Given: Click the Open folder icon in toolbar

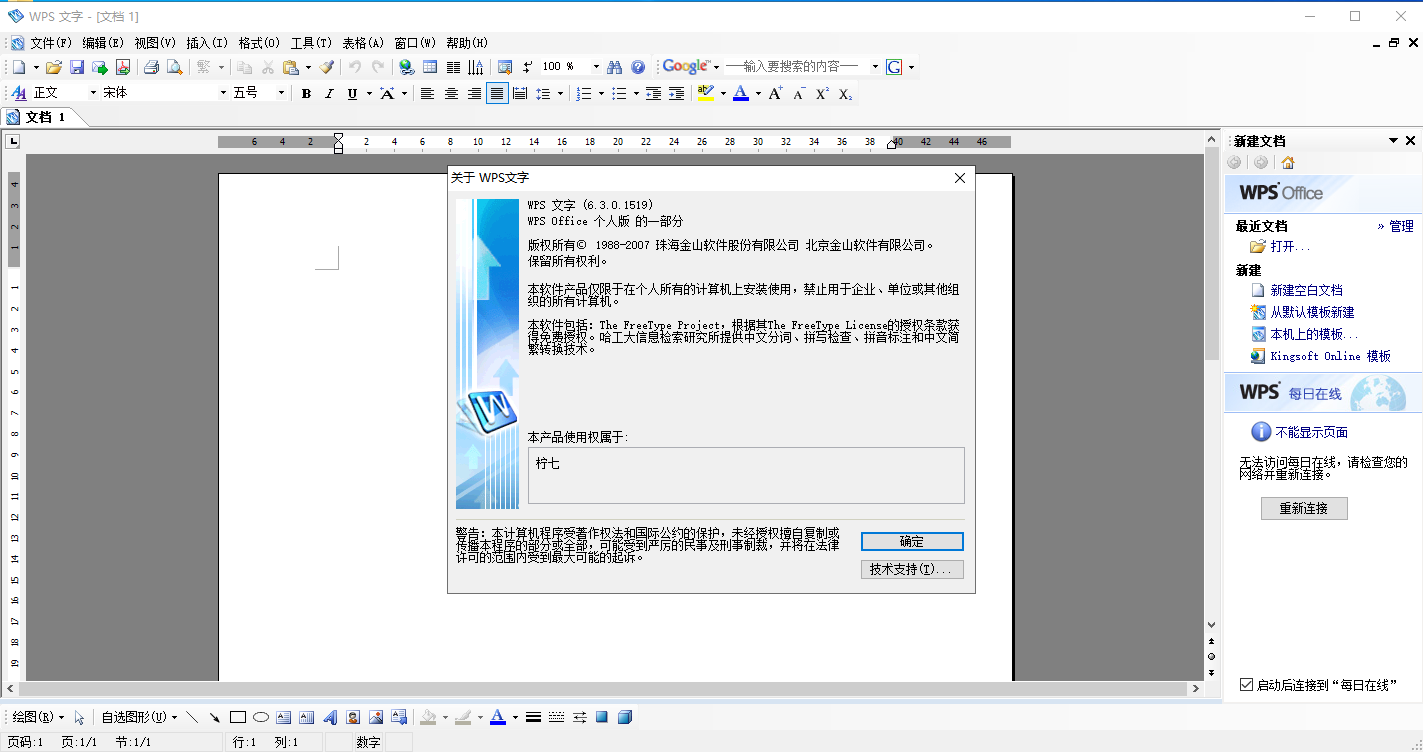Looking at the screenshot, I should [54, 67].
